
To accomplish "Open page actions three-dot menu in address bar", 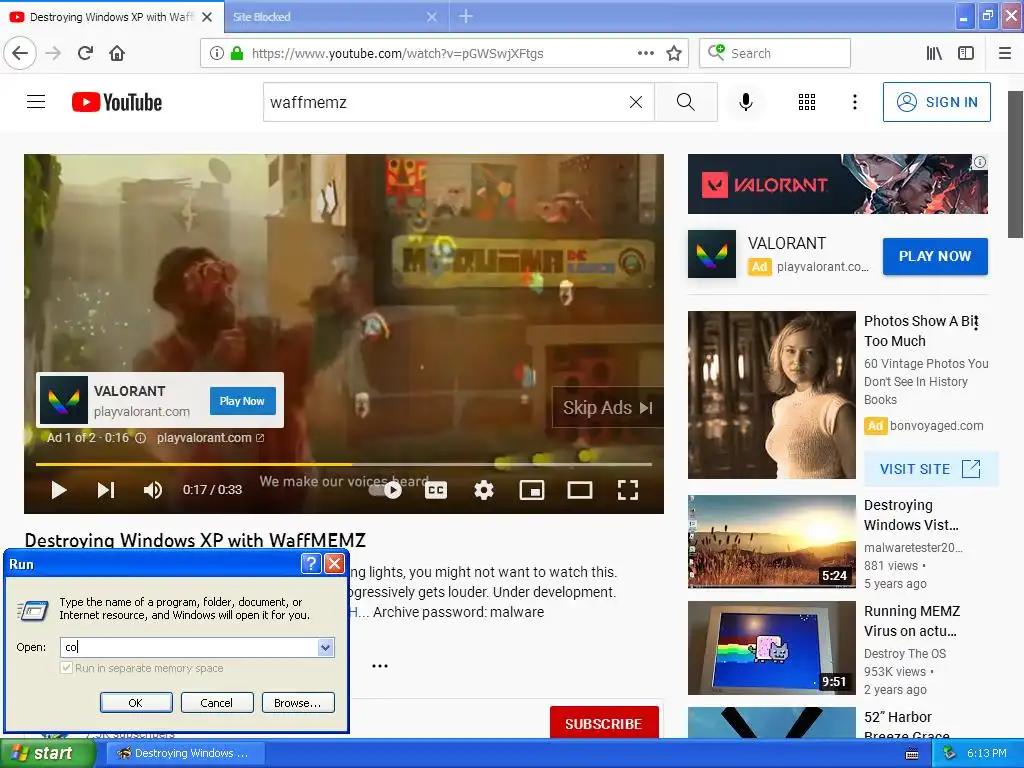I will click(x=645, y=53).
